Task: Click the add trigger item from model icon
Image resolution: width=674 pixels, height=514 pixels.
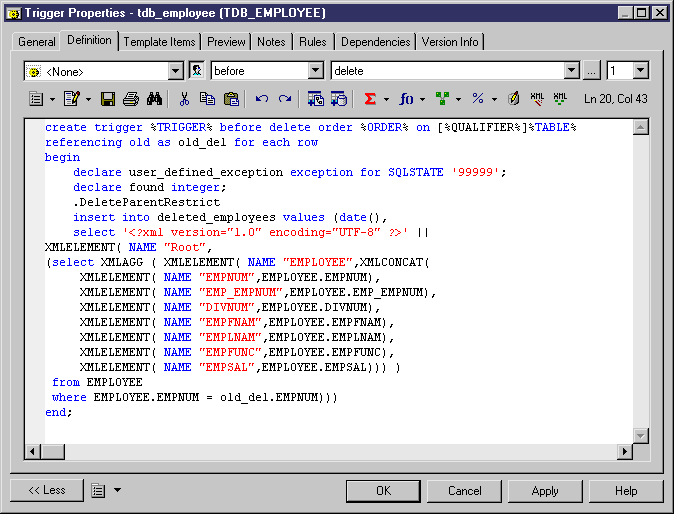Action: coord(316,99)
